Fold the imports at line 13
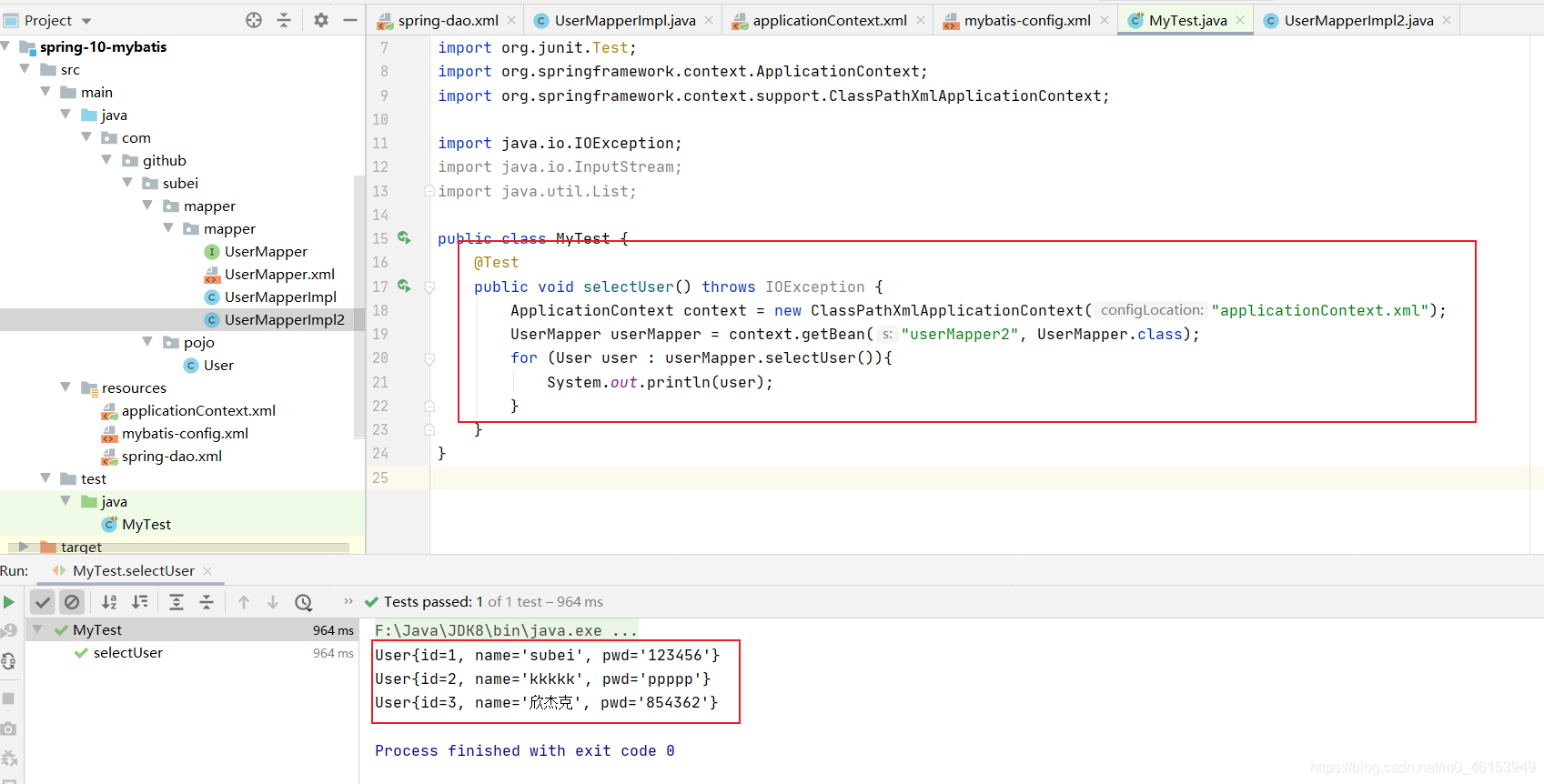 point(429,191)
